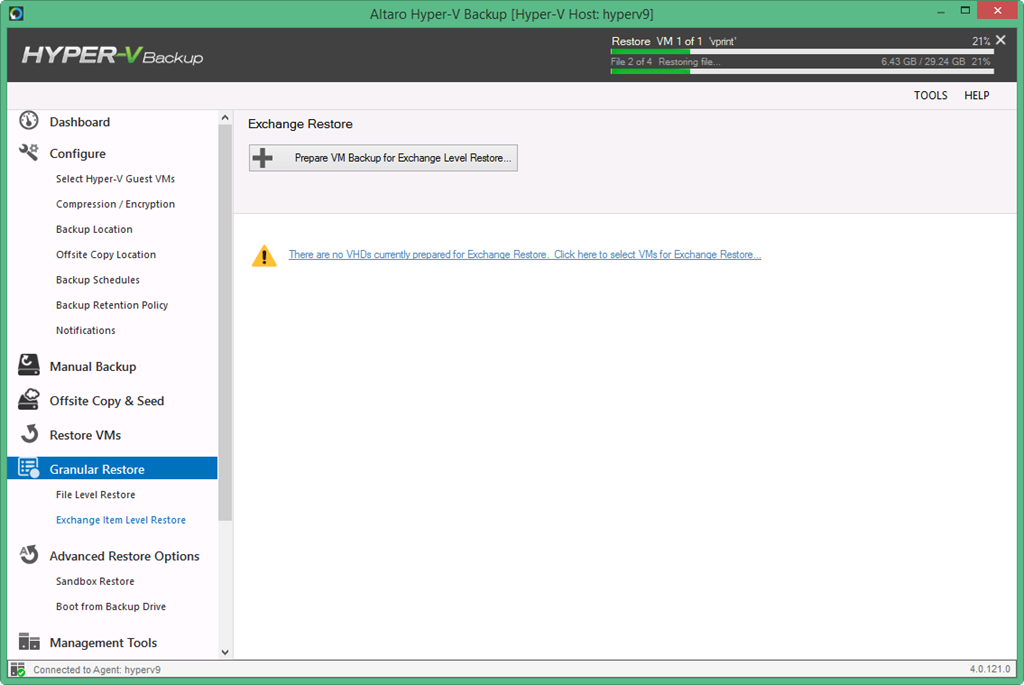
Task: Click the Advanced Restore Options icon
Action: tap(29, 554)
